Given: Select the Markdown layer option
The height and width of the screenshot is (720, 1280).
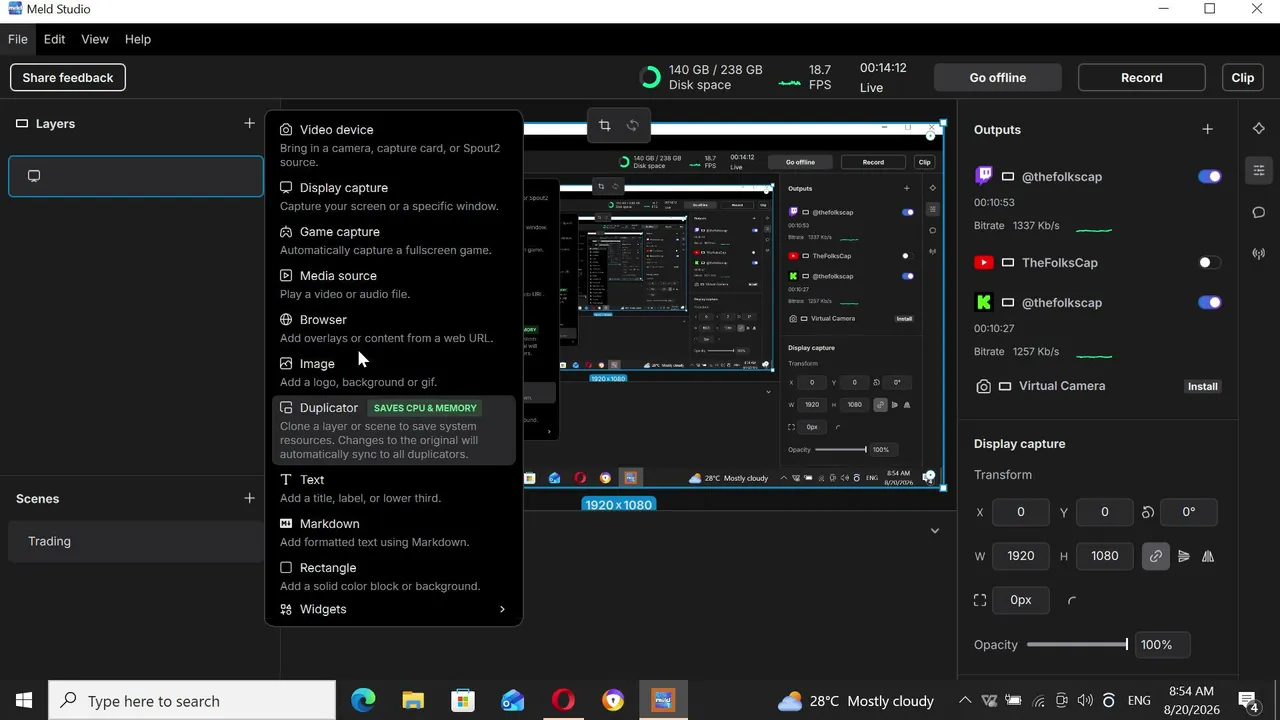Looking at the screenshot, I should 393,532.
